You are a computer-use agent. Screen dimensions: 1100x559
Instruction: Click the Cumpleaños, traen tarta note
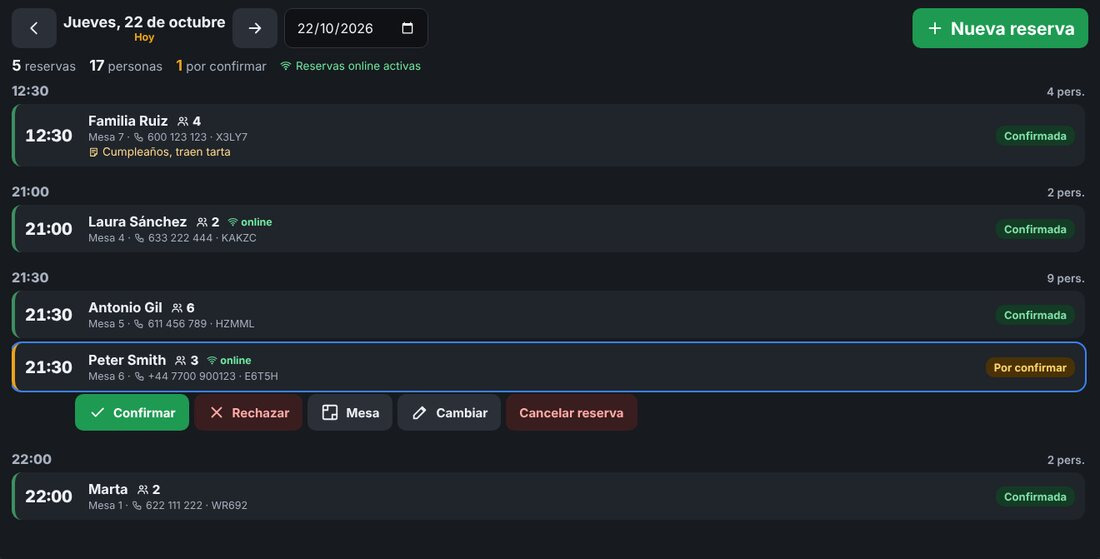point(166,151)
